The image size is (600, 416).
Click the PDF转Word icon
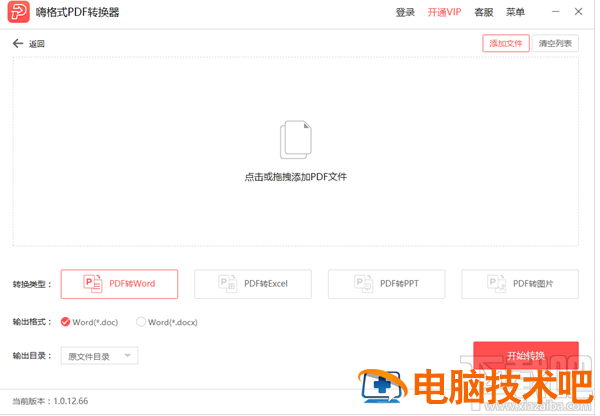click(93, 284)
